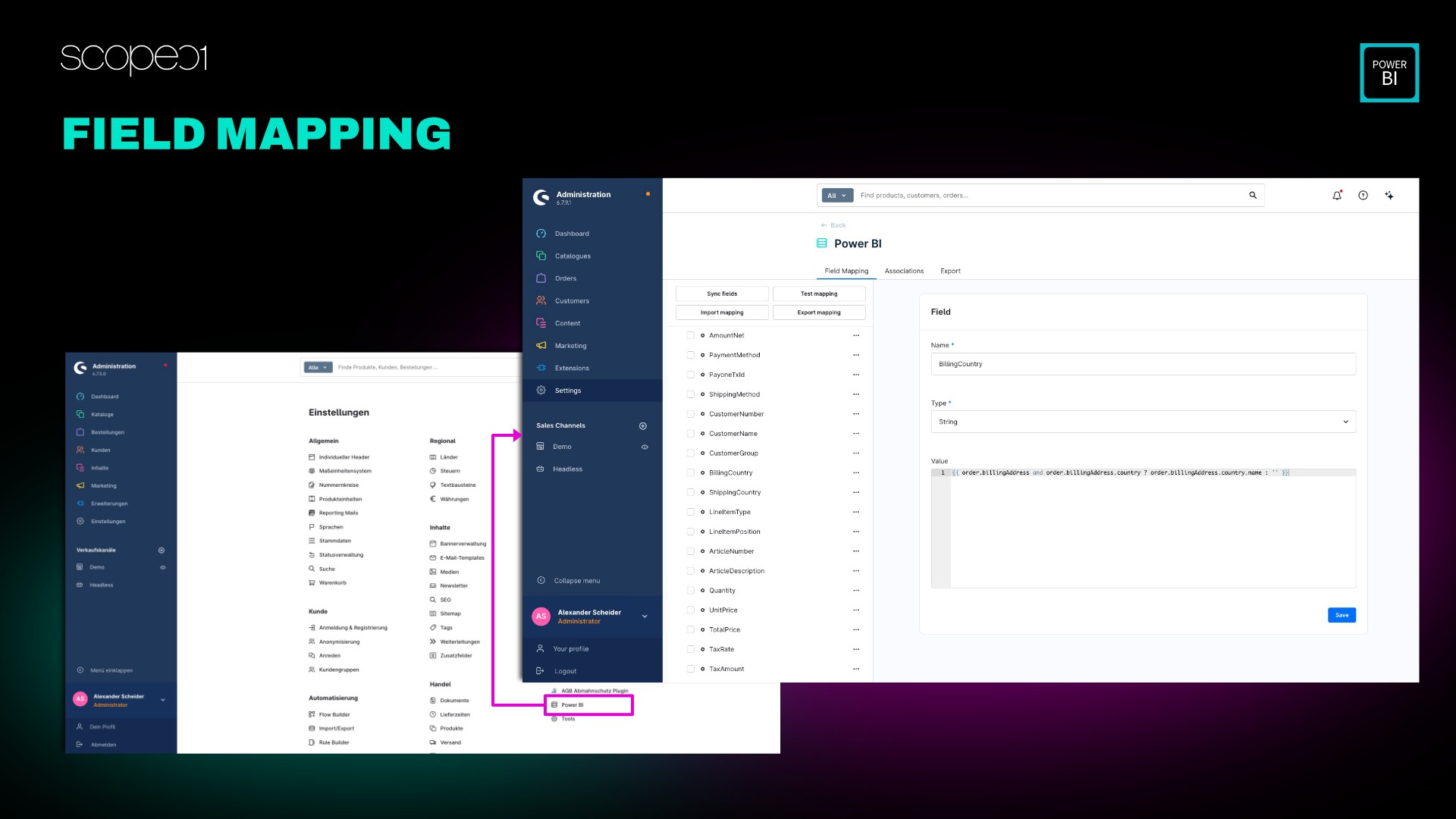This screenshot has width=1456, height=819.
Task: Add sales channel with plus icon
Action: pos(643,426)
